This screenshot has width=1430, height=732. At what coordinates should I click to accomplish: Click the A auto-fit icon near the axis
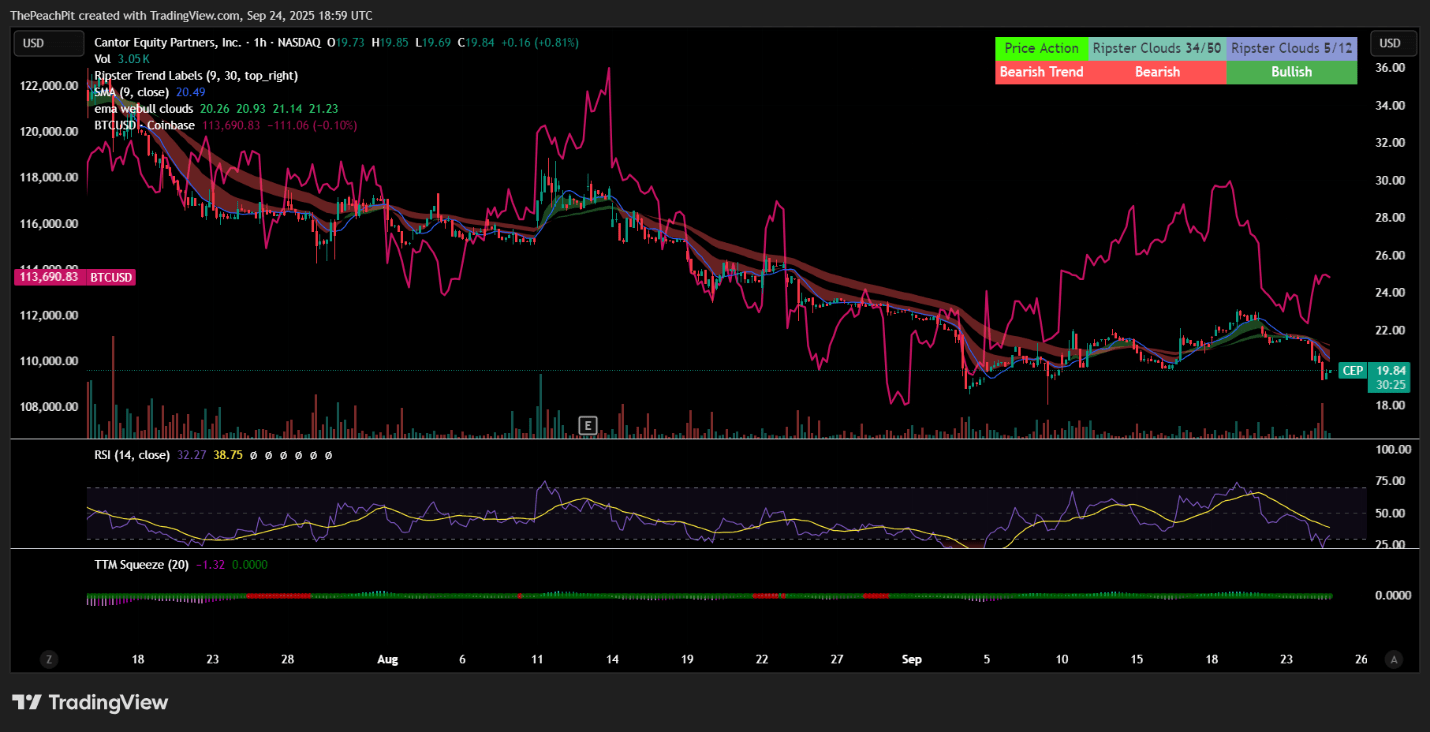[1394, 658]
